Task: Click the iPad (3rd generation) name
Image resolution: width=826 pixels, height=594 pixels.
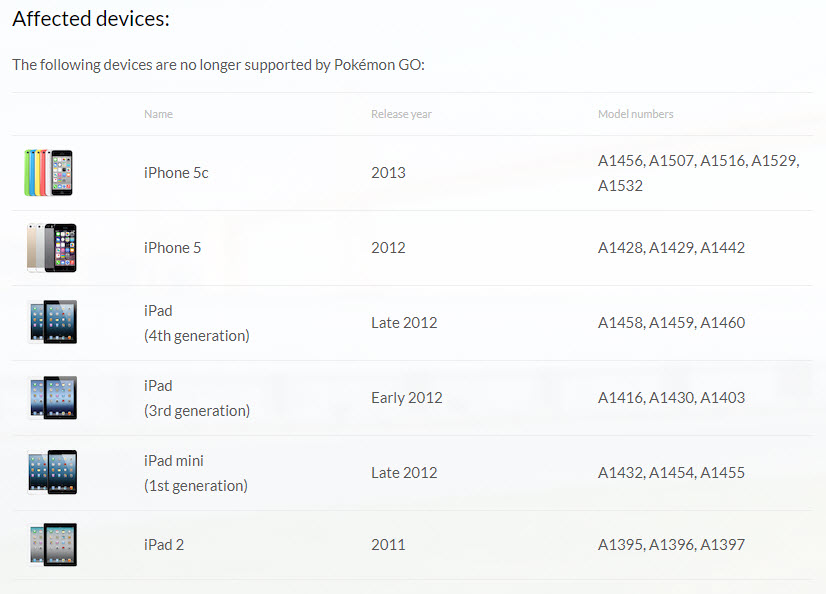Action: 196,398
